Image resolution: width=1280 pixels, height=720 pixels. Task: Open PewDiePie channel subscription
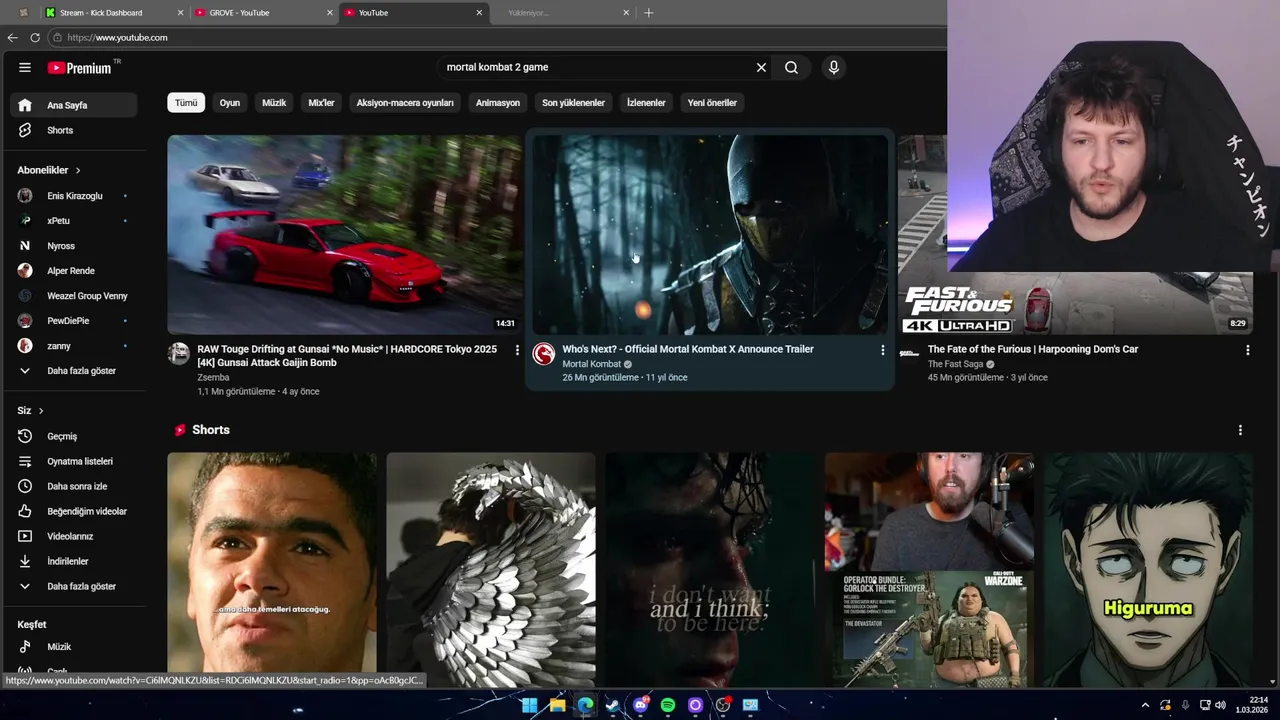coord(74,321)
